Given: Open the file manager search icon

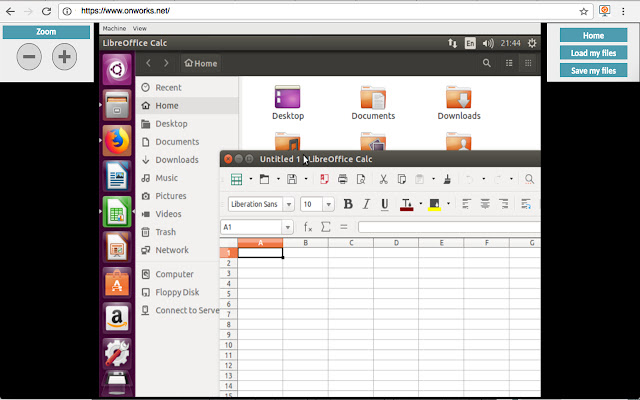Looking at the screenshot, I should pos(487,63).
